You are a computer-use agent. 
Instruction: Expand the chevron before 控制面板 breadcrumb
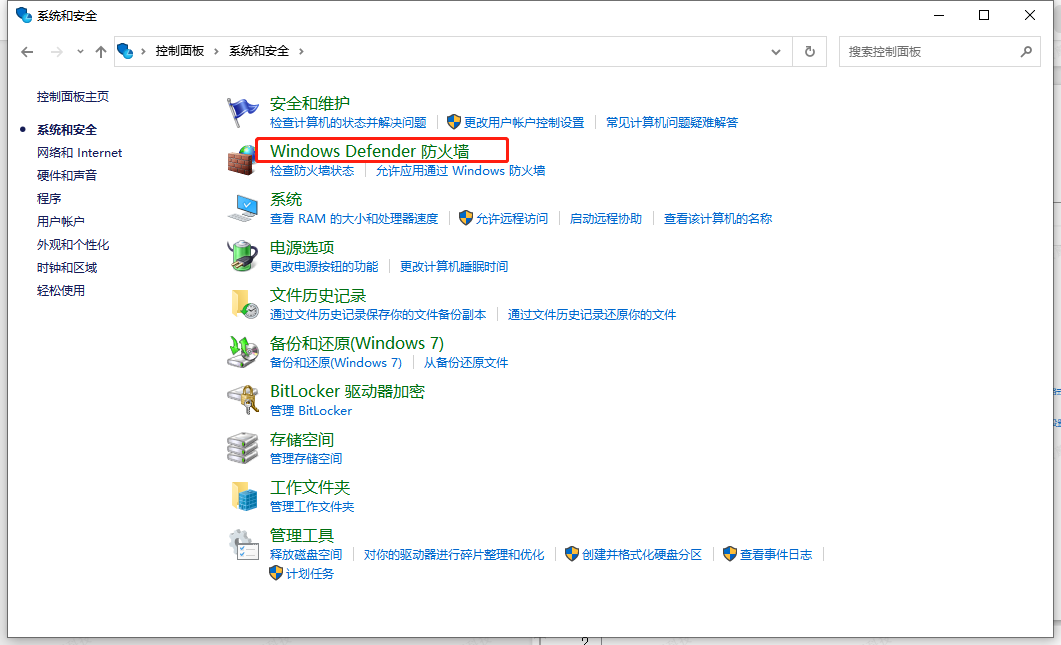pos(143,51)
